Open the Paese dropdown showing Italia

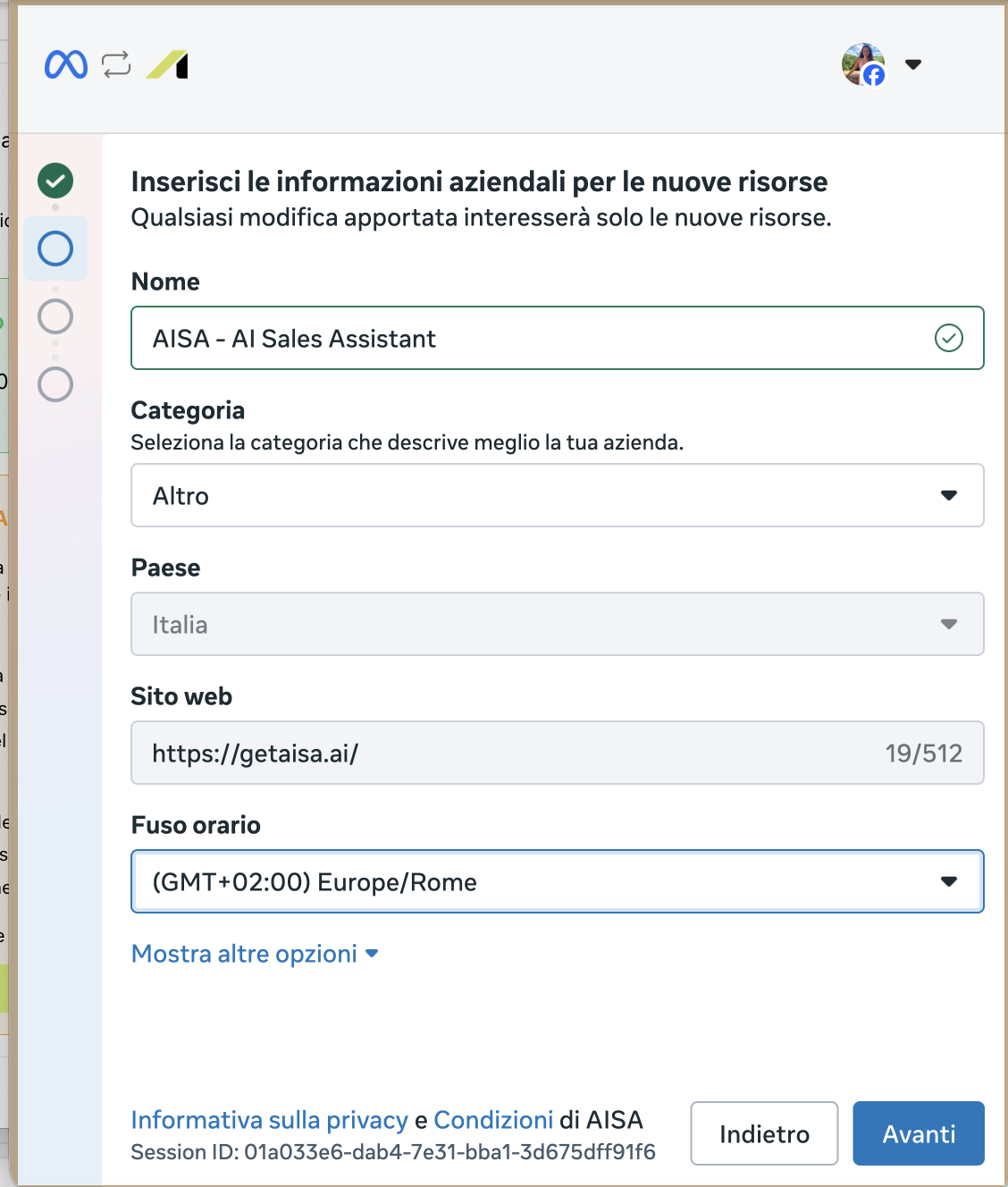click(558, 624)
